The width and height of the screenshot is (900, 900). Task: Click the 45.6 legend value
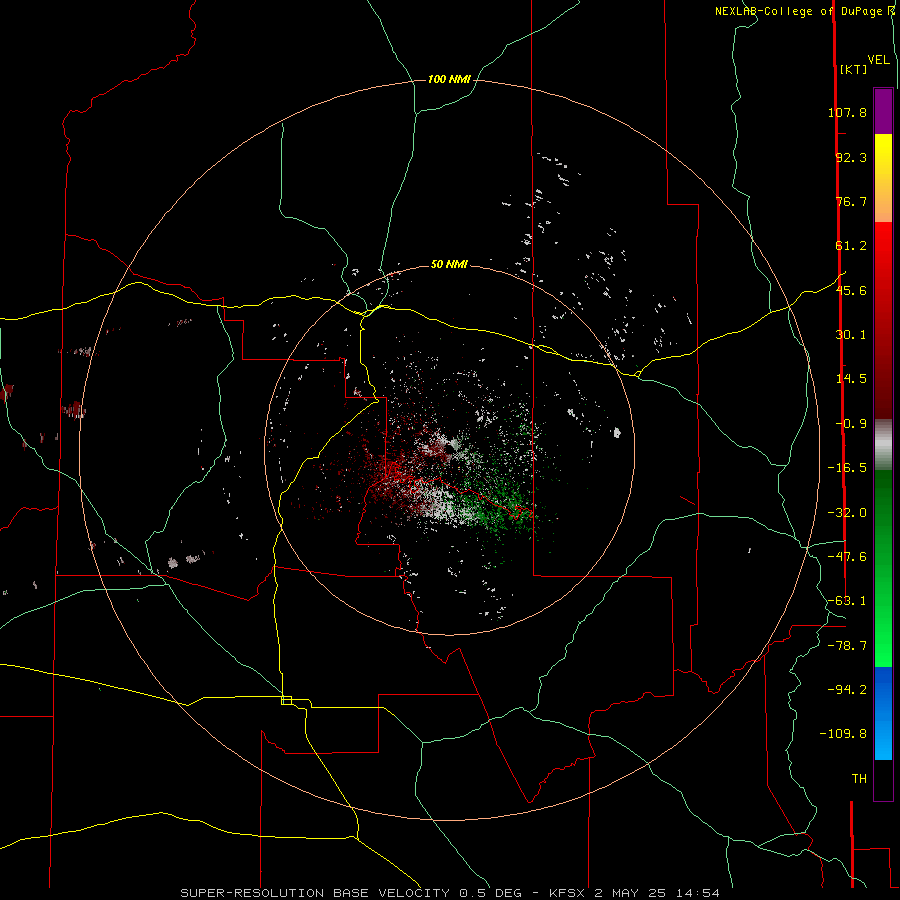(x=851, y=290)
